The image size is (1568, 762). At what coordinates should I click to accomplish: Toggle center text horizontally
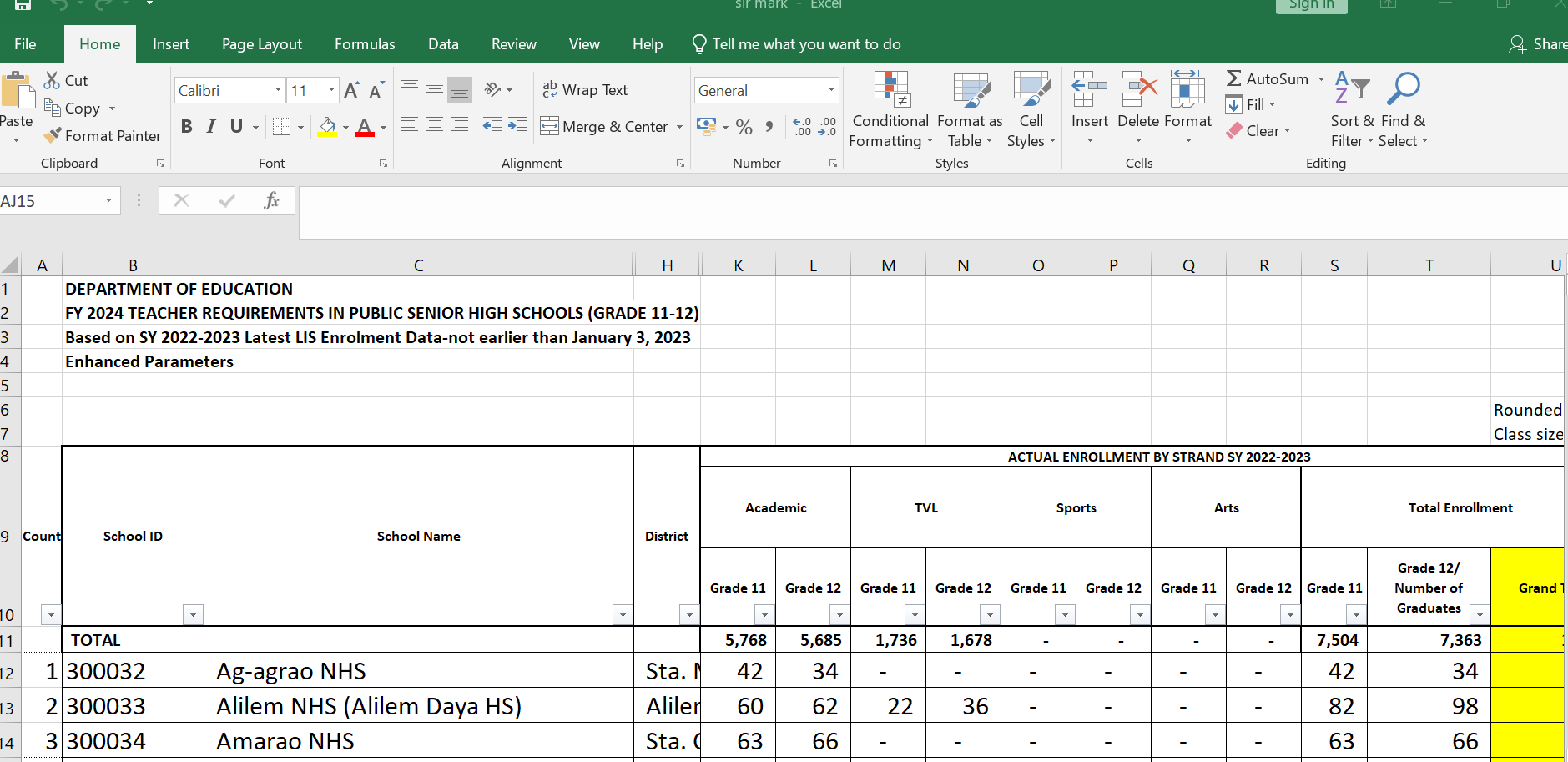click(x=434, y=126)
